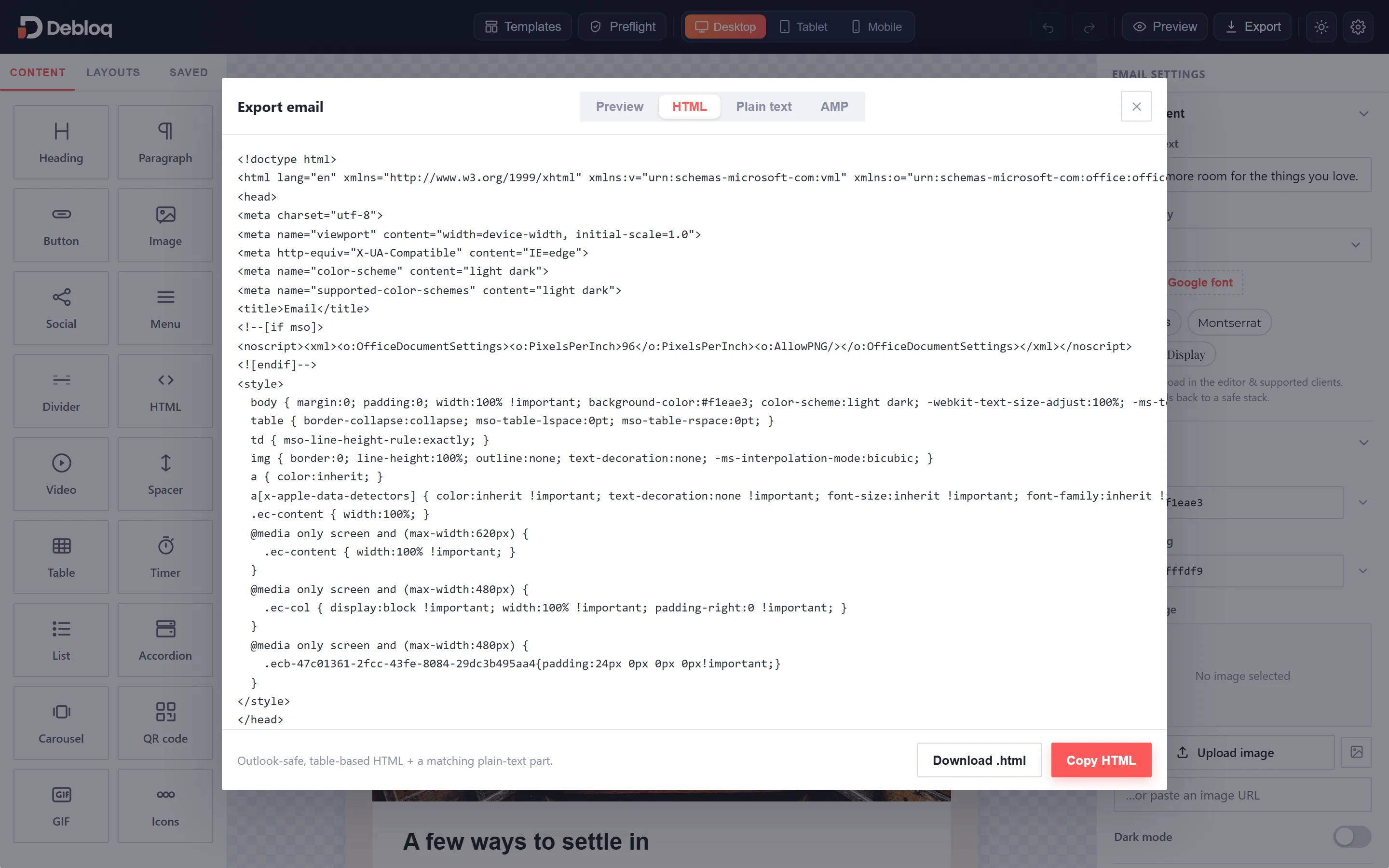This screenshot has height=868, width=1389.
Task: Run the Preflight check
Action: [622, 27]
